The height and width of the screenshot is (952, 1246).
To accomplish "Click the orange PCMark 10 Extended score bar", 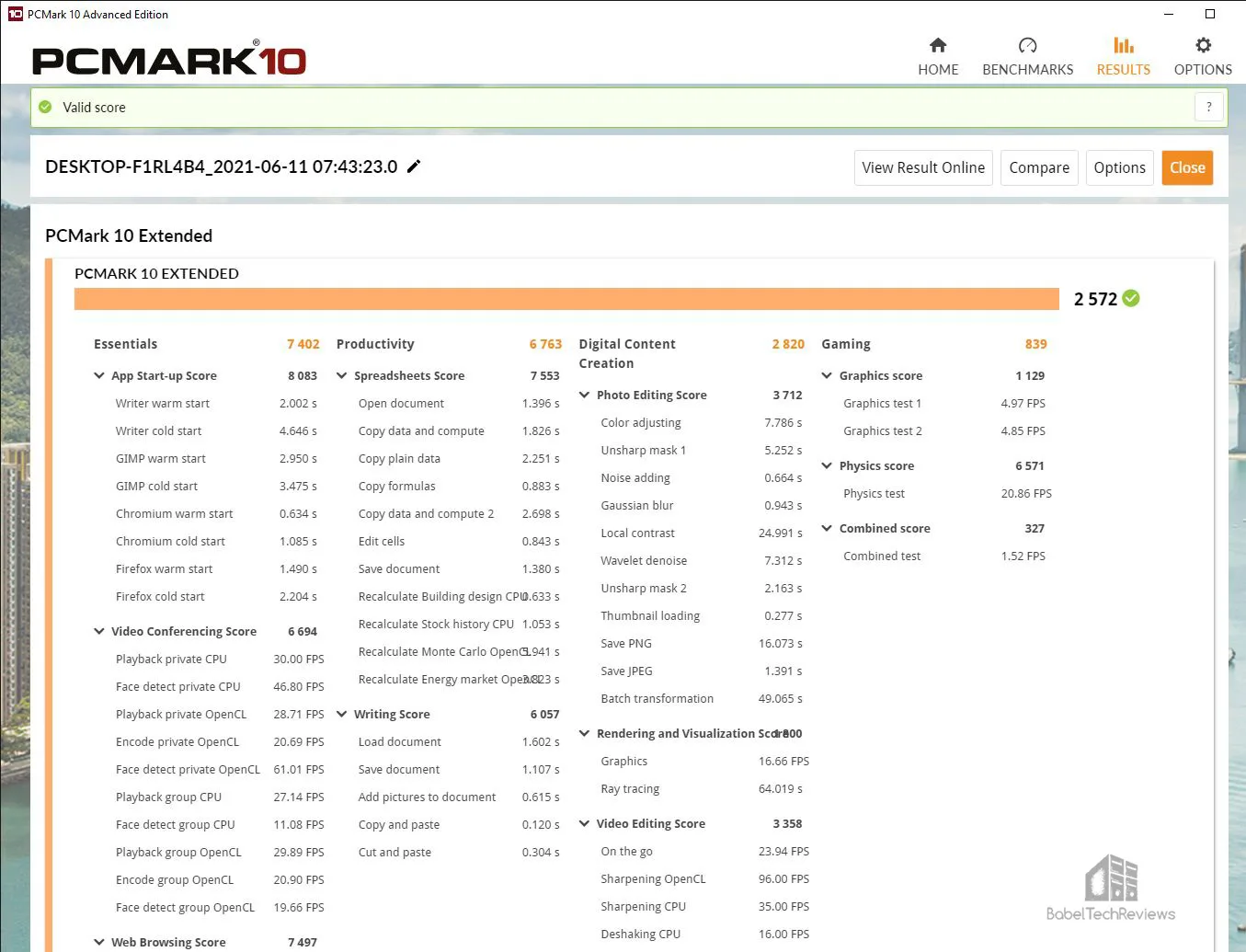I will 566,299.
